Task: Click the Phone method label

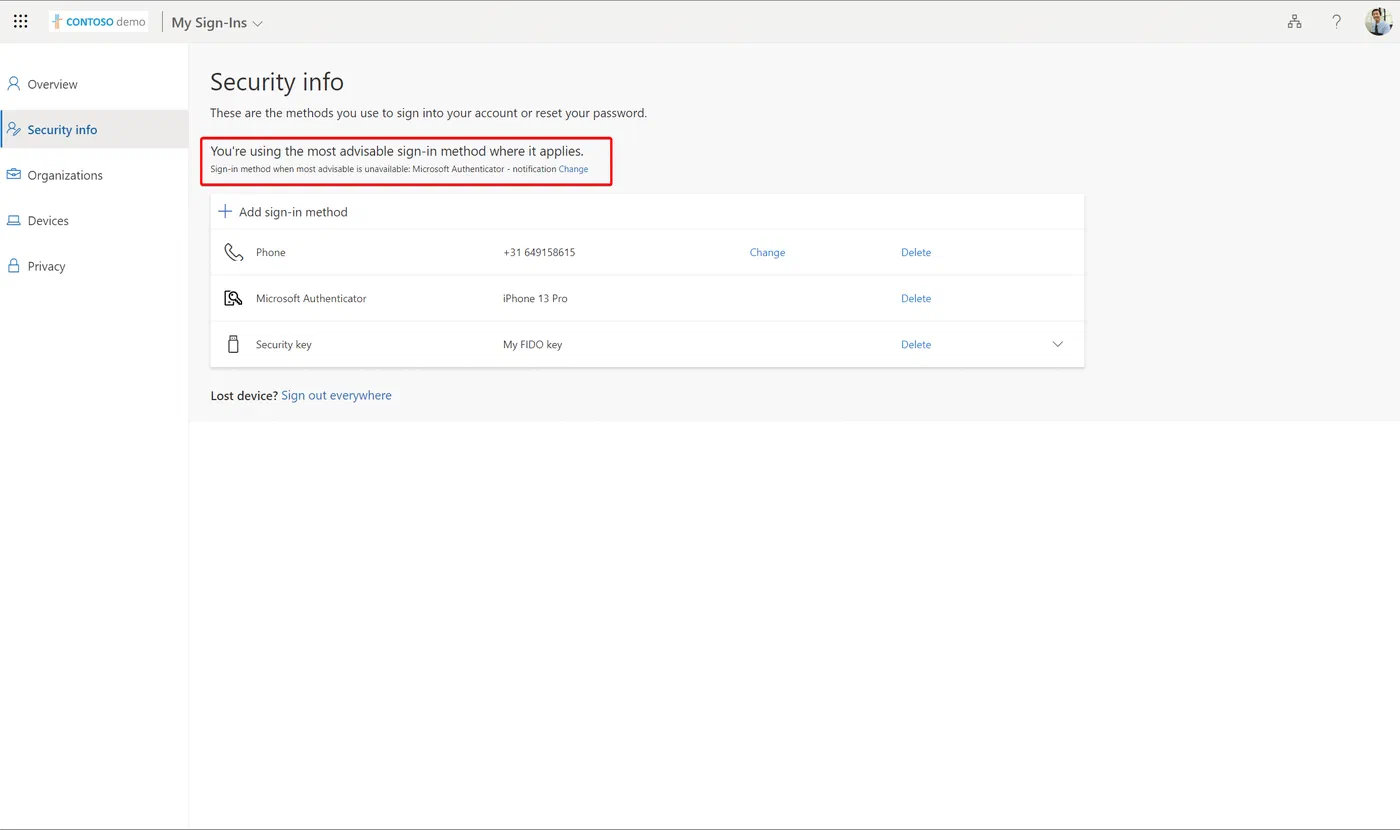Action: [x=271, y=252]
